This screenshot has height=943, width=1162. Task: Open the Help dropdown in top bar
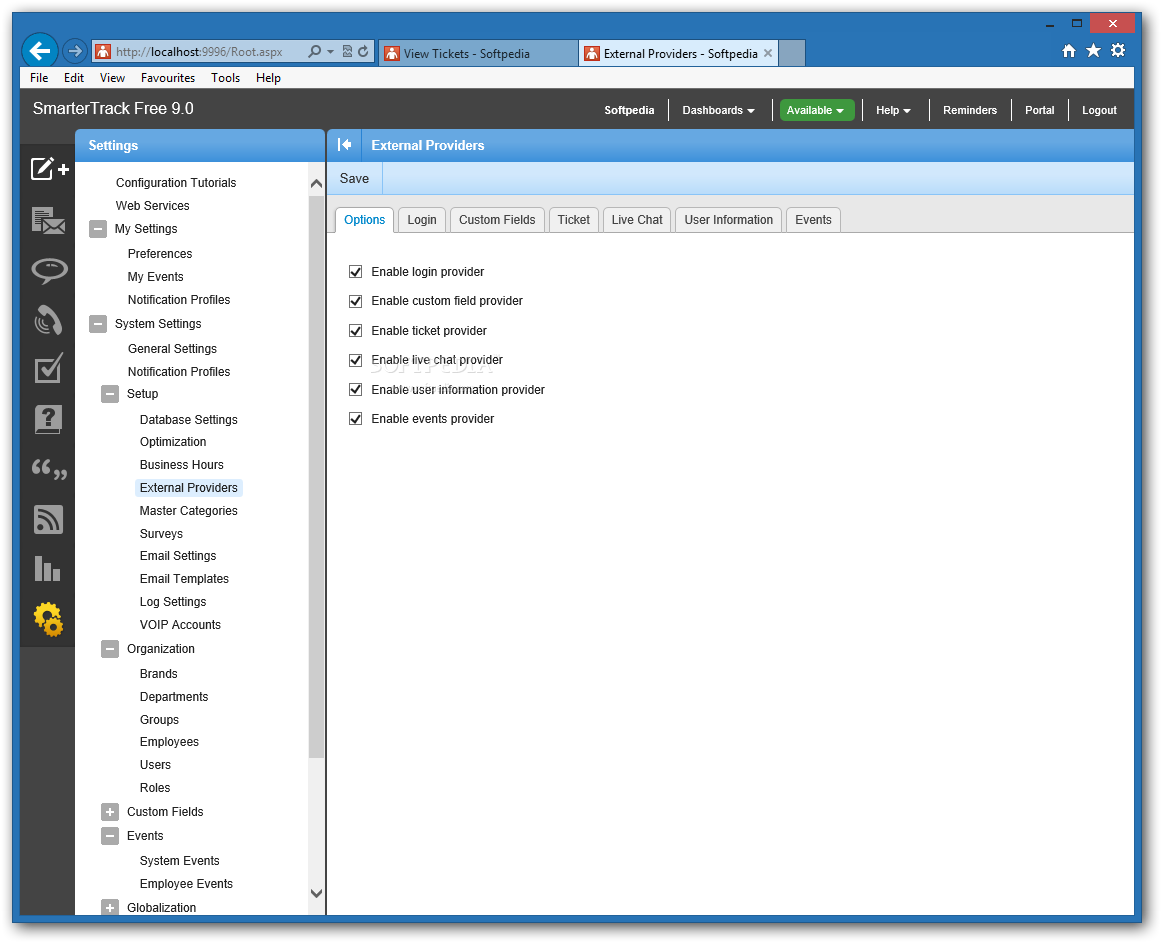pos(893,110)
